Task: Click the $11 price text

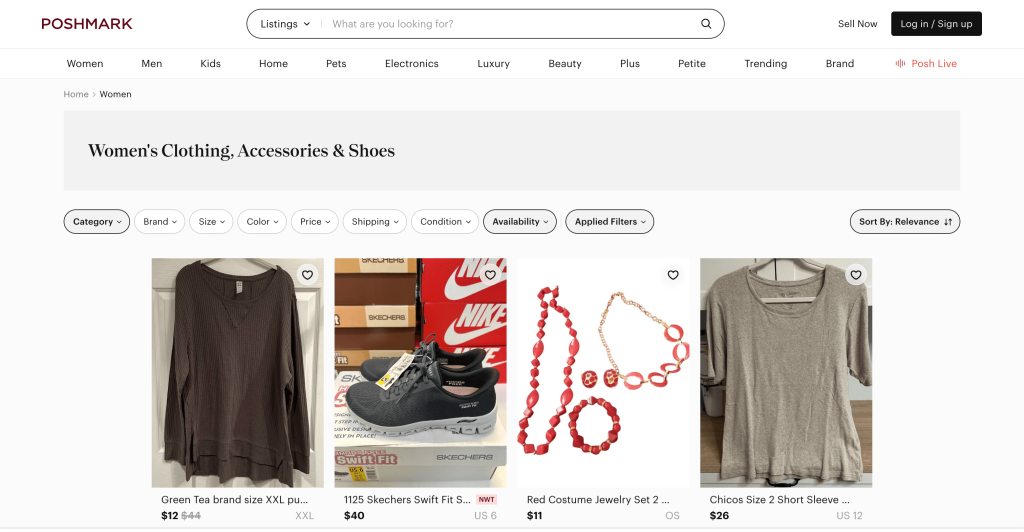Action: (534, 516)
